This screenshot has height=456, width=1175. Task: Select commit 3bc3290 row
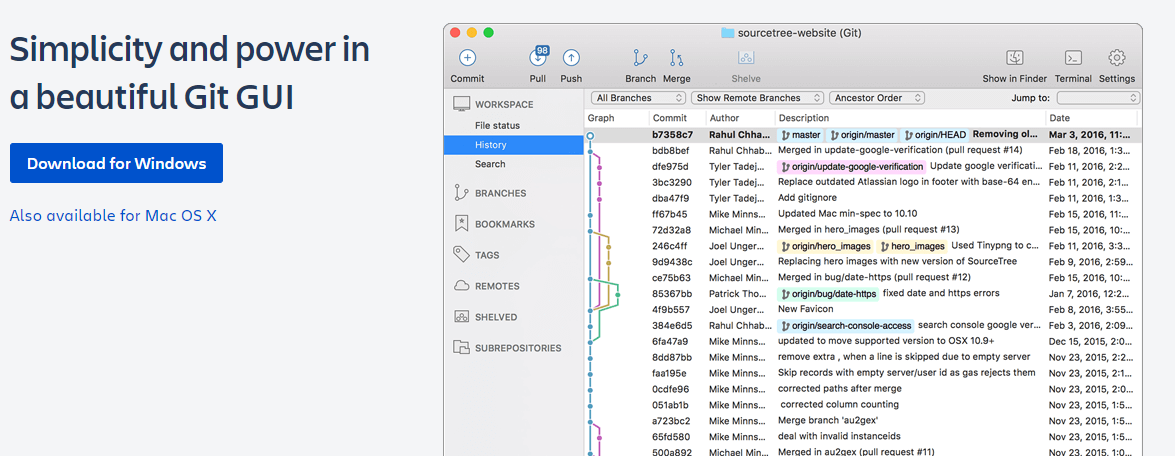[863, 182]
